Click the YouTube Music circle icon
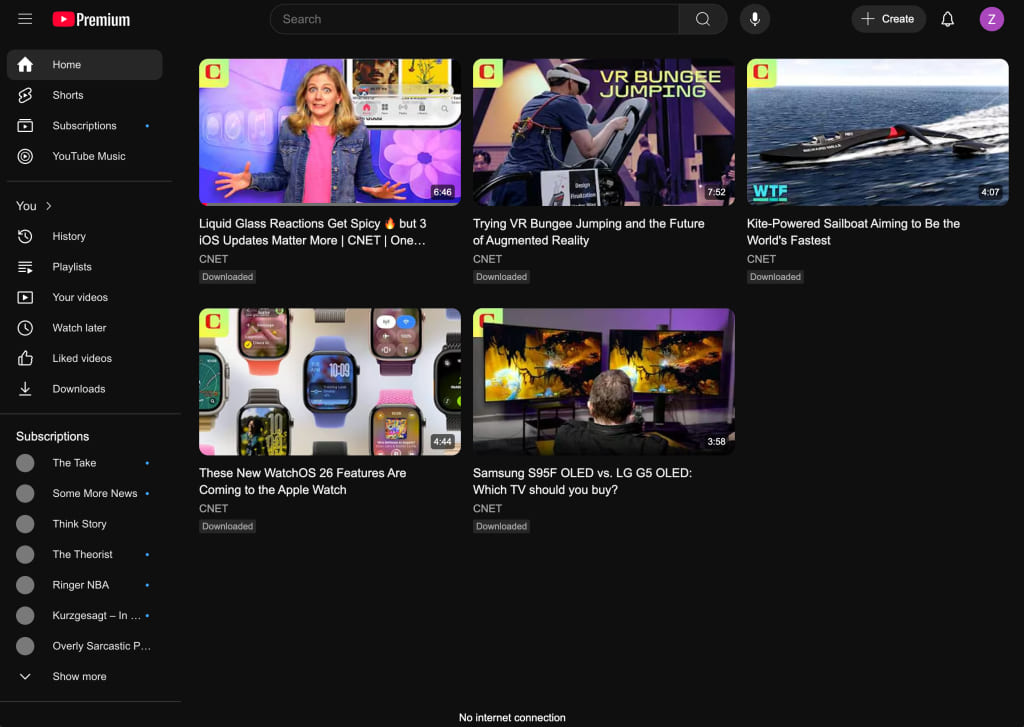This screenshot has height=727, width=1024. (25, 156)
